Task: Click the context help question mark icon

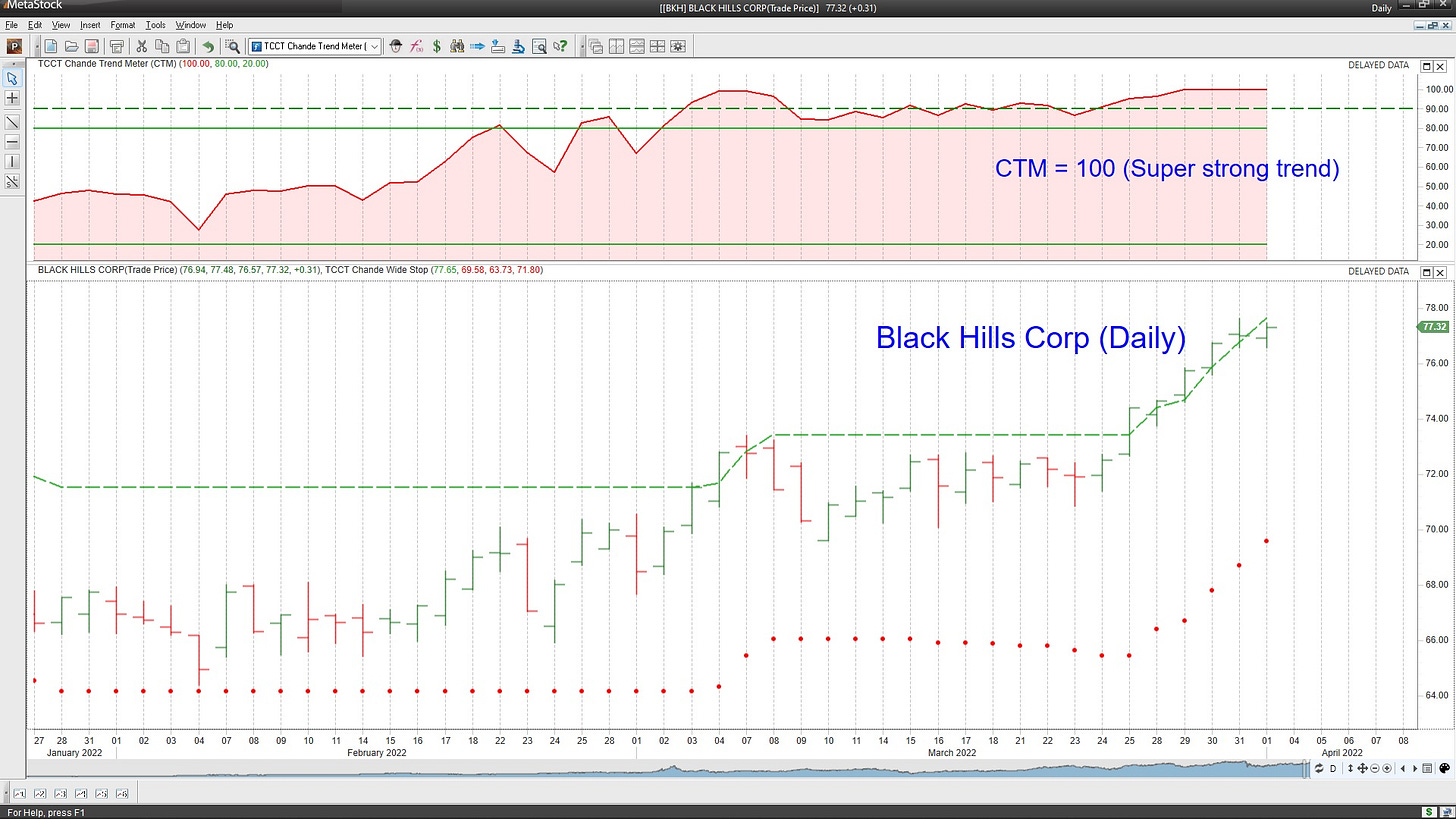Action: pyautogui.click(x=561, y=46)
